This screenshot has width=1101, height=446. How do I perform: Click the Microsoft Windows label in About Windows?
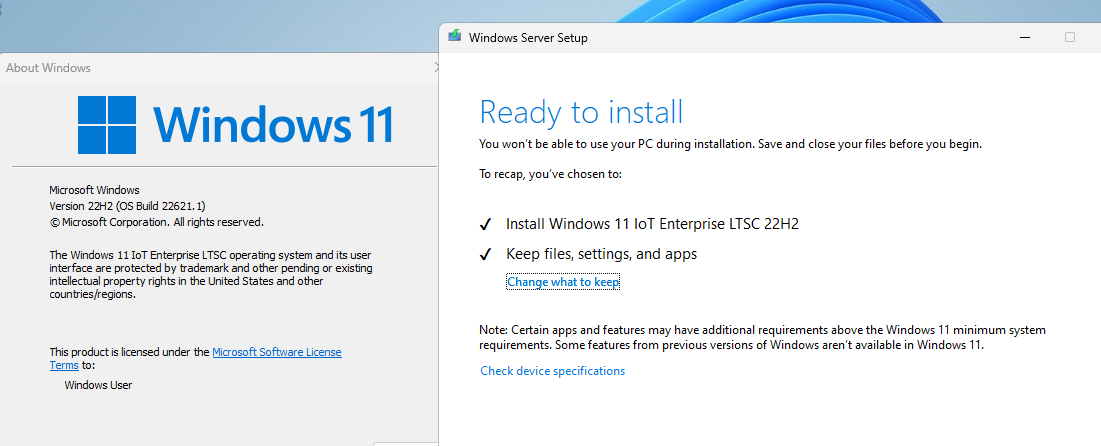[x=95, y=190]
